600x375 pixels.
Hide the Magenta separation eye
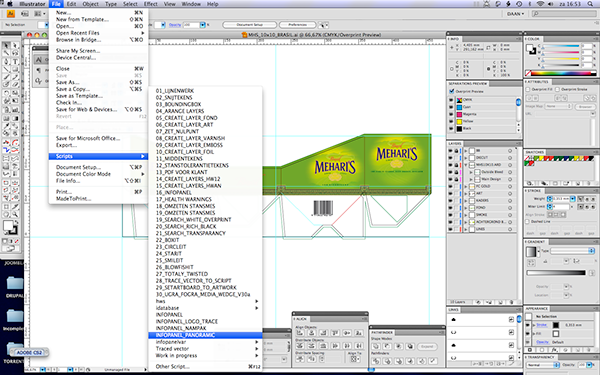[x=451, y=114]
